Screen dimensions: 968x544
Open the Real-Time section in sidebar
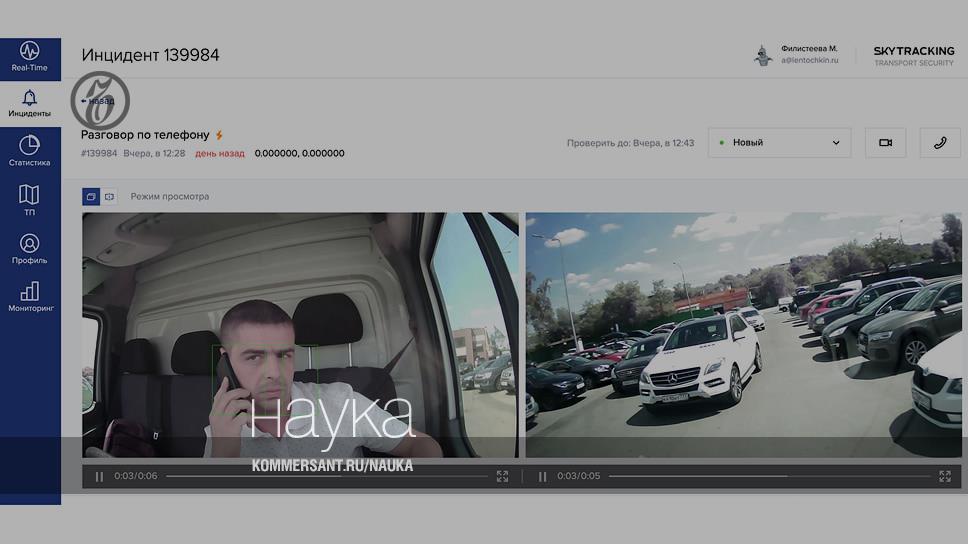click(x=30, y=57)
